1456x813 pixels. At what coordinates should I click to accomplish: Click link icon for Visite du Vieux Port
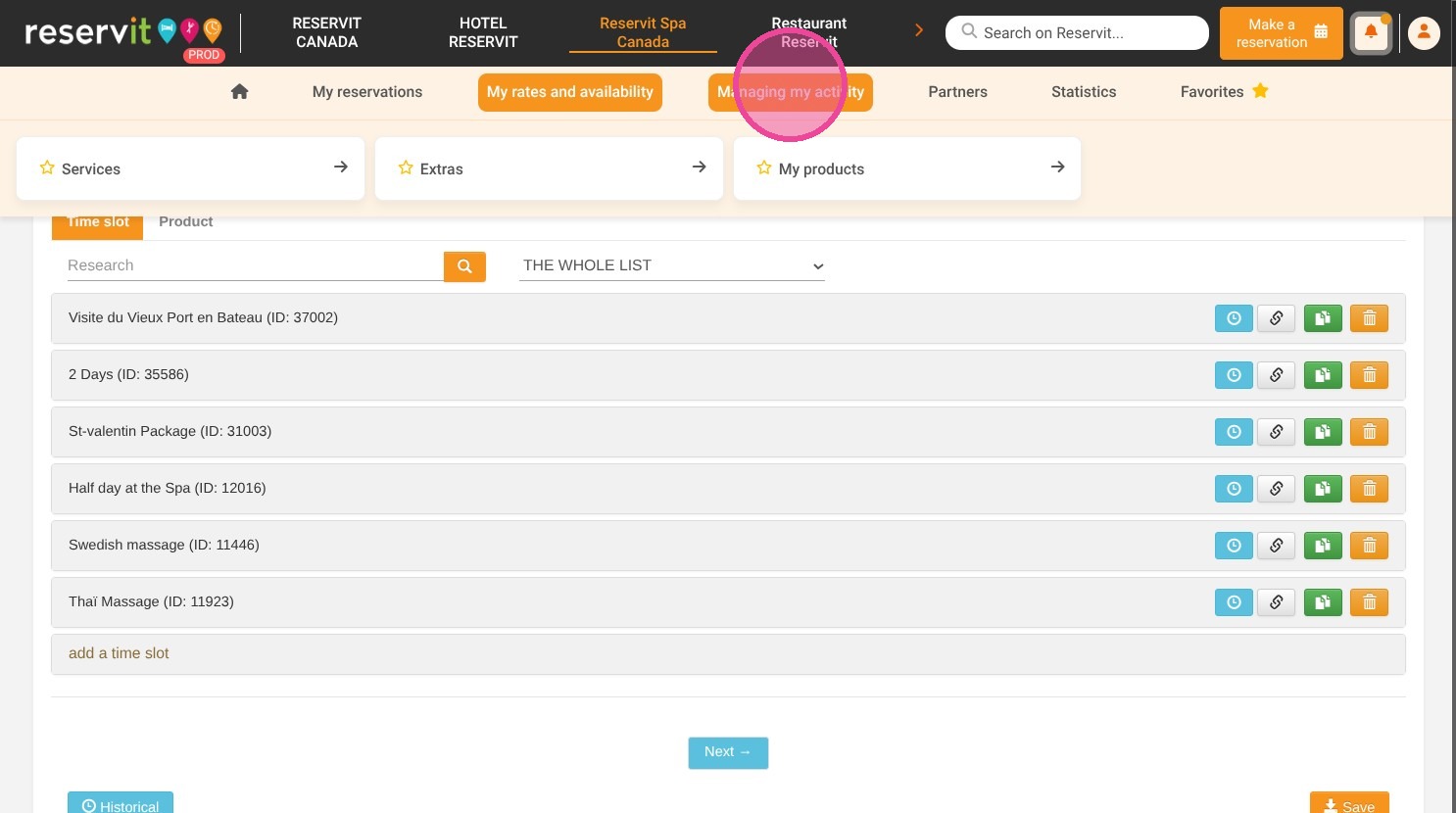pyautogui.click(x=1276, y=318)
